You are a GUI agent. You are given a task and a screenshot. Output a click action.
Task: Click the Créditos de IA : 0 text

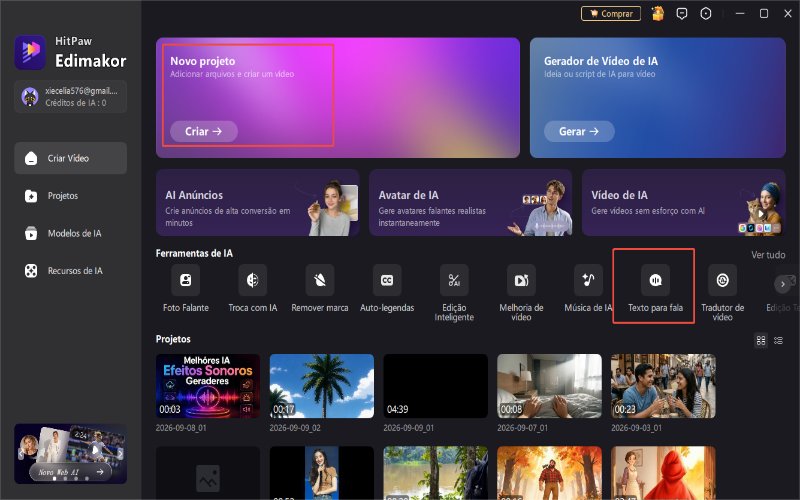click(x=76, y=103)
